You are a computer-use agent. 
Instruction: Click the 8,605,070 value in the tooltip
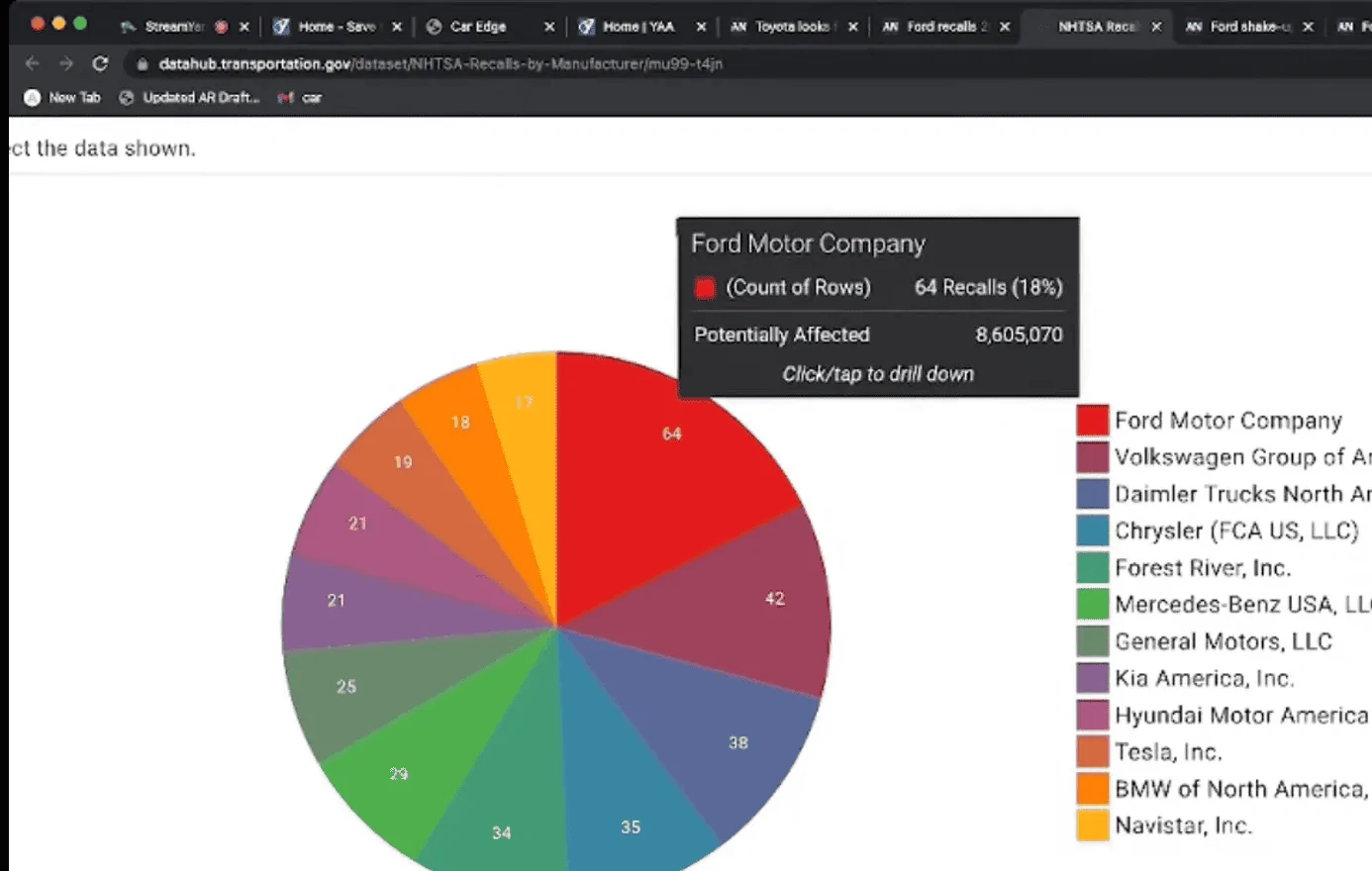pos(1019,335)
